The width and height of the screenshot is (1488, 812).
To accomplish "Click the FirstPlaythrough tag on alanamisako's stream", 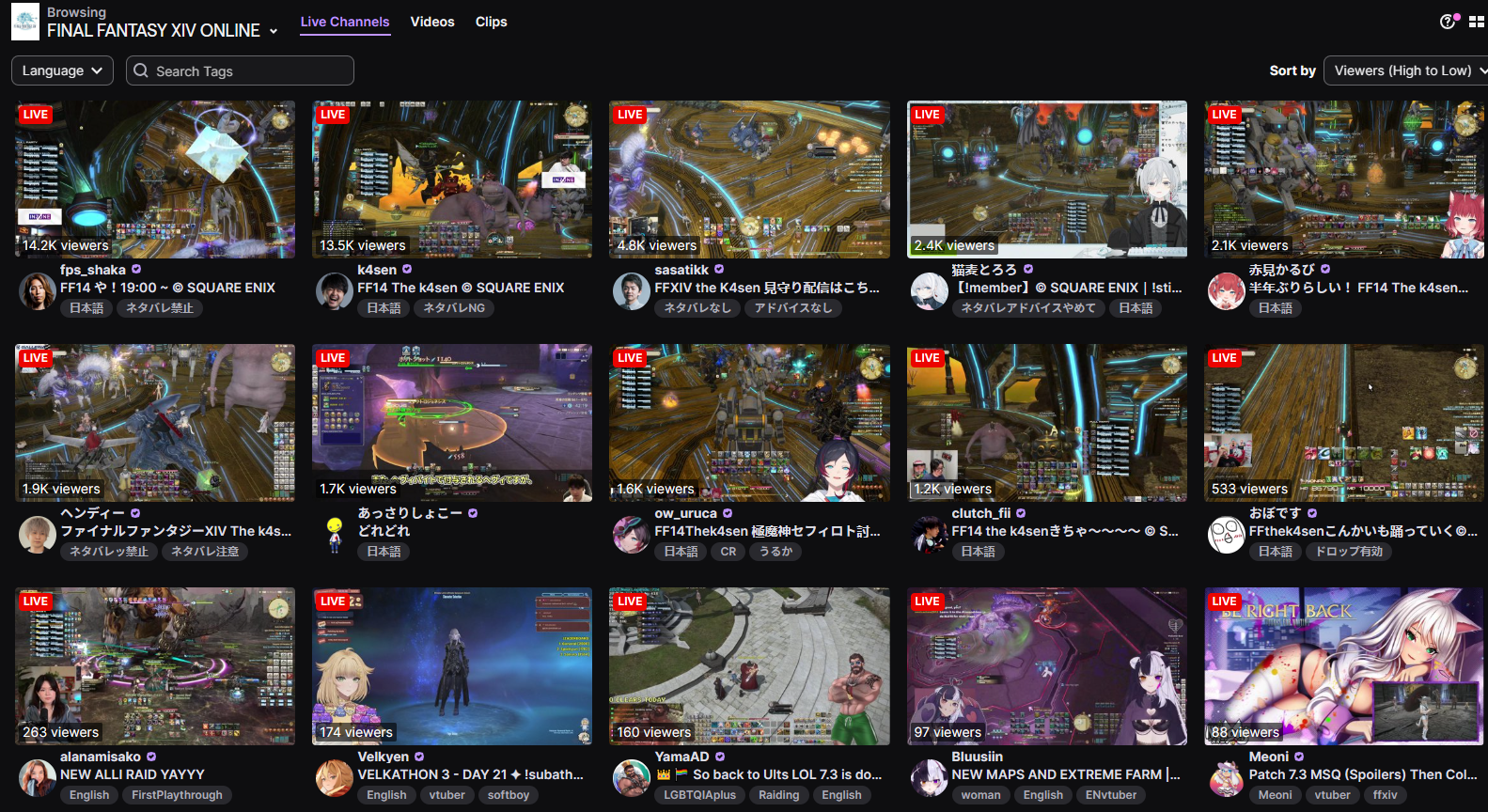I will click(177, 795).
